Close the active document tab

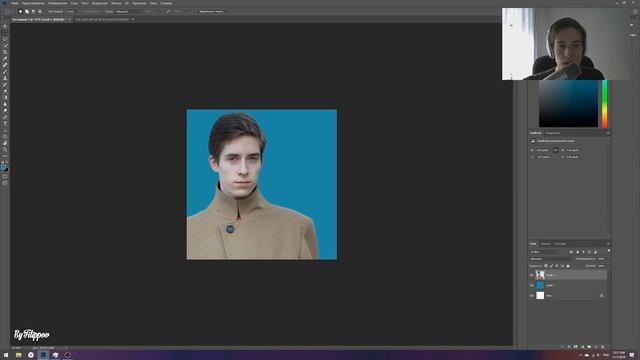click(x=69, y=19)
